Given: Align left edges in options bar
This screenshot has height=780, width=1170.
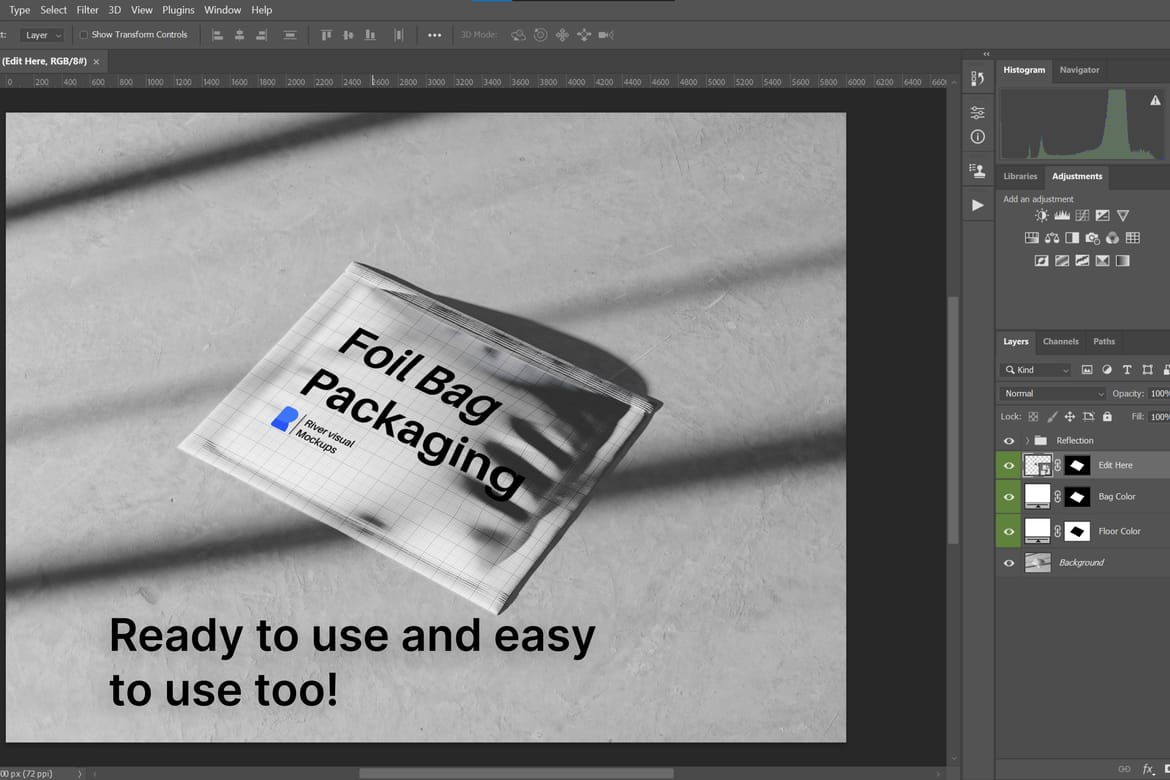Looking at the screenshot, I should 217,35.
